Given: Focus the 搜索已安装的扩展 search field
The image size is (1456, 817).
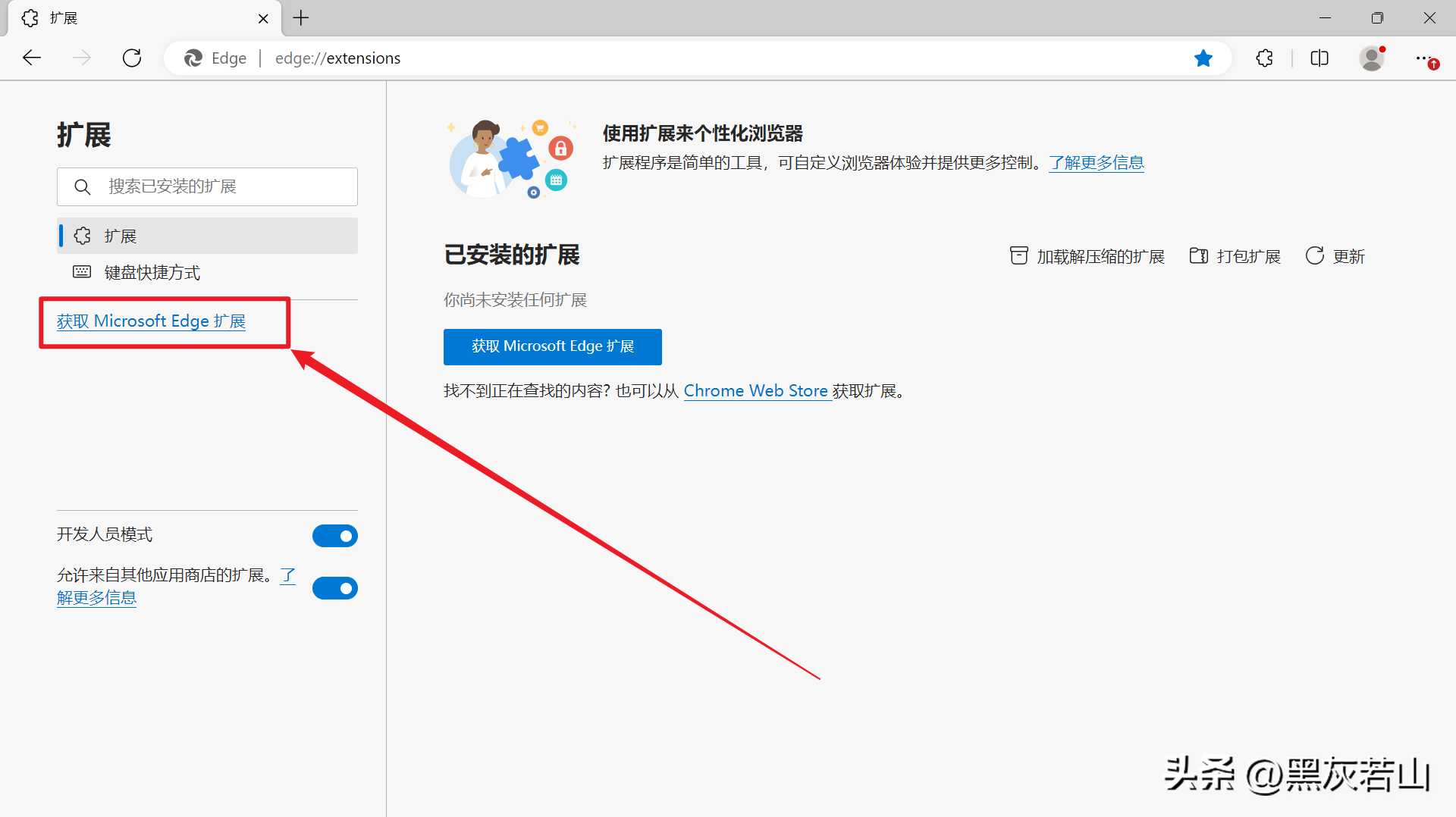Looking at the screenshot, I should click(207, 186).
